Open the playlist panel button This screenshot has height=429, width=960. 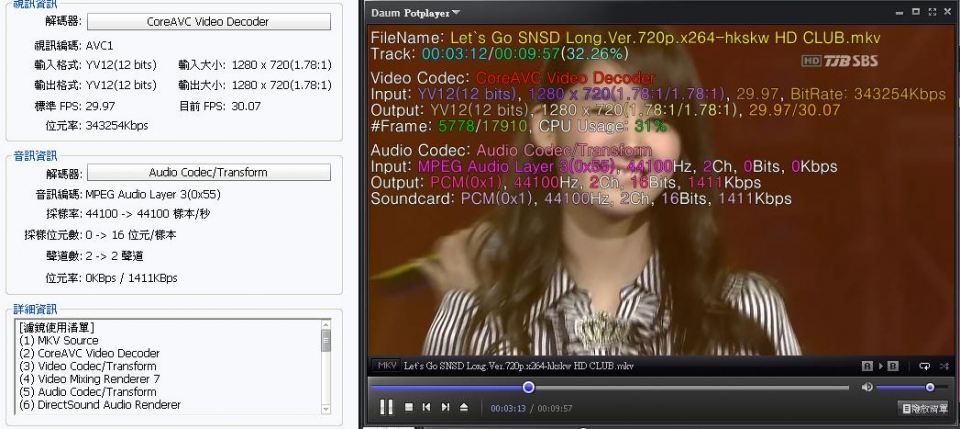coord(924,408)
